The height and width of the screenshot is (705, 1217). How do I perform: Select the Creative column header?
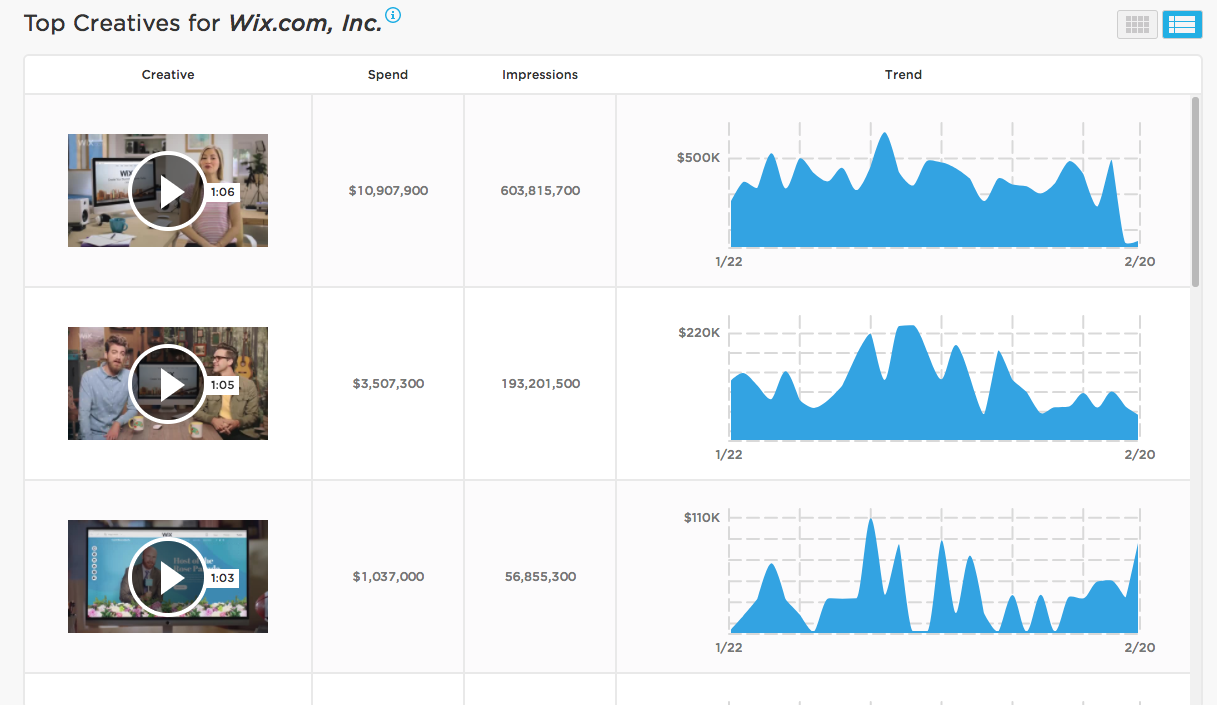167,74
